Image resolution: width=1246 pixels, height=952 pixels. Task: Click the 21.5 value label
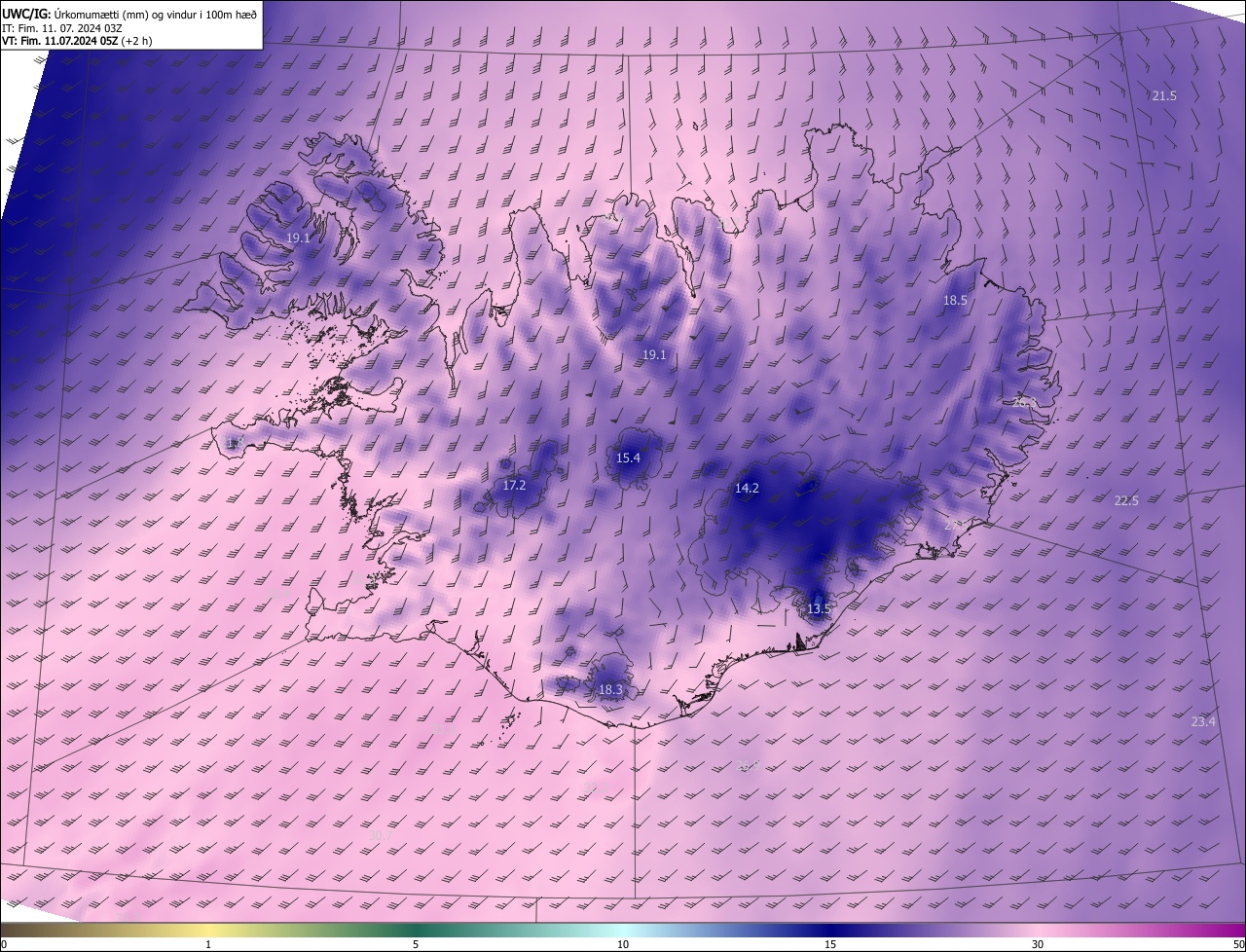[1164, 95]
